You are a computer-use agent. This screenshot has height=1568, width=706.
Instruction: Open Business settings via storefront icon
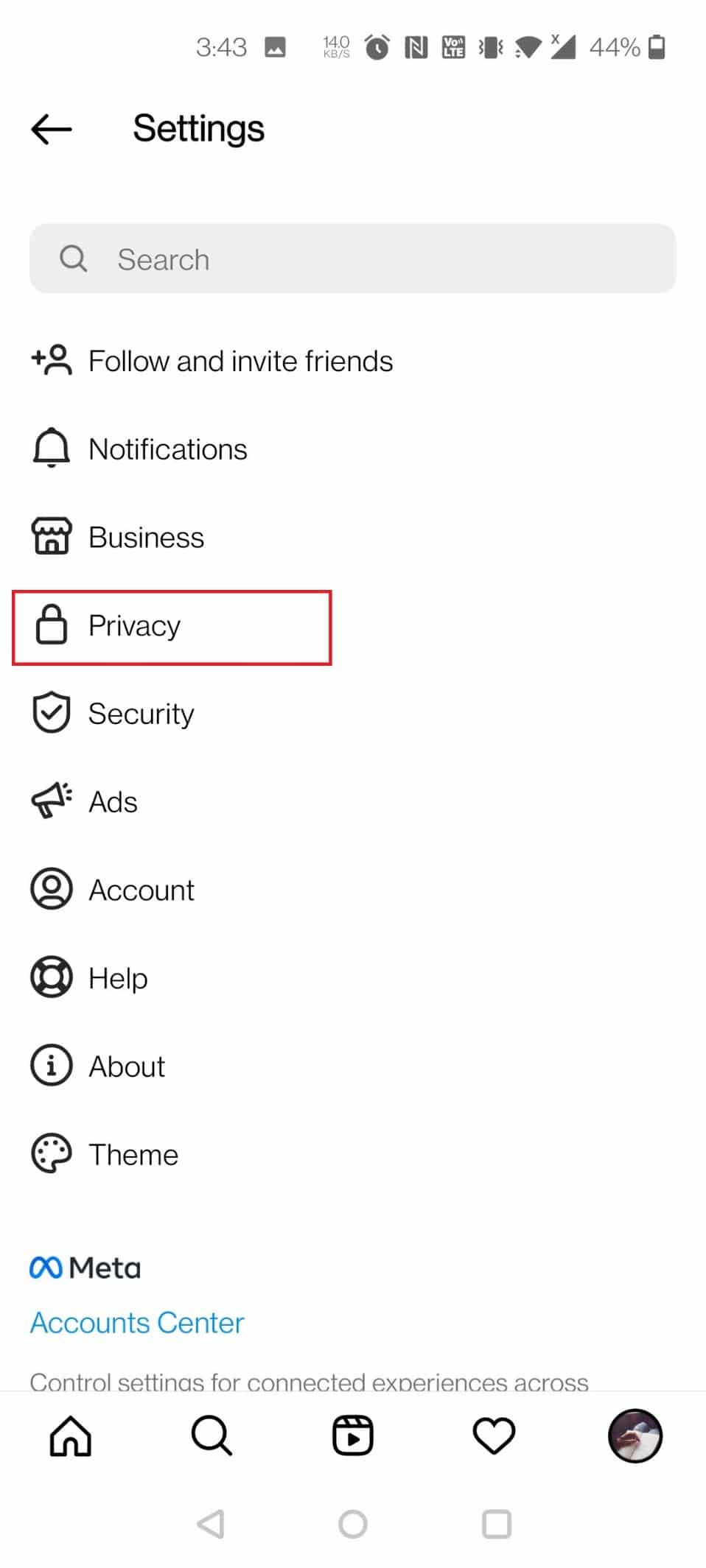pos(50,537)
